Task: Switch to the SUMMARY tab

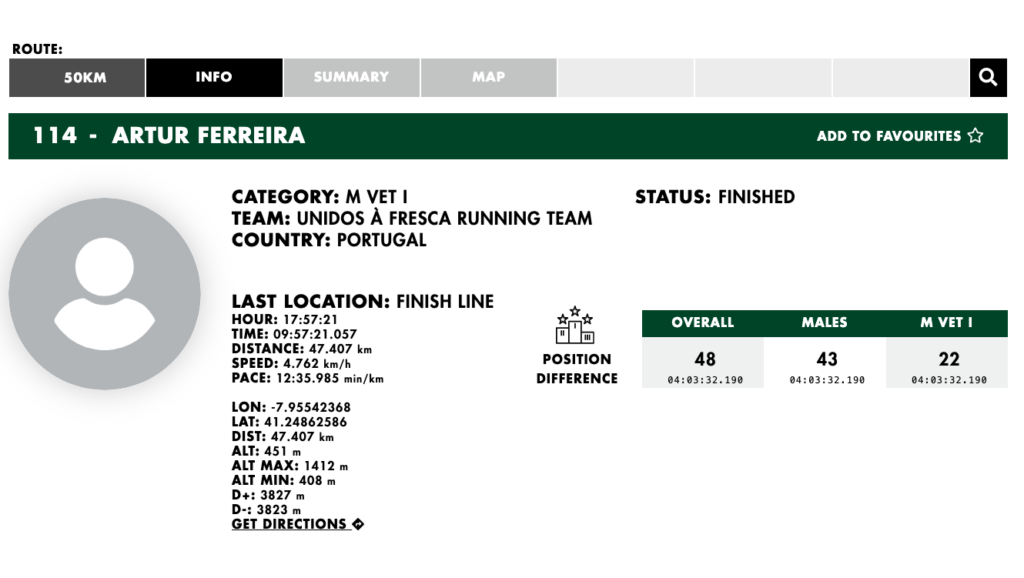Action: (351, 77)
